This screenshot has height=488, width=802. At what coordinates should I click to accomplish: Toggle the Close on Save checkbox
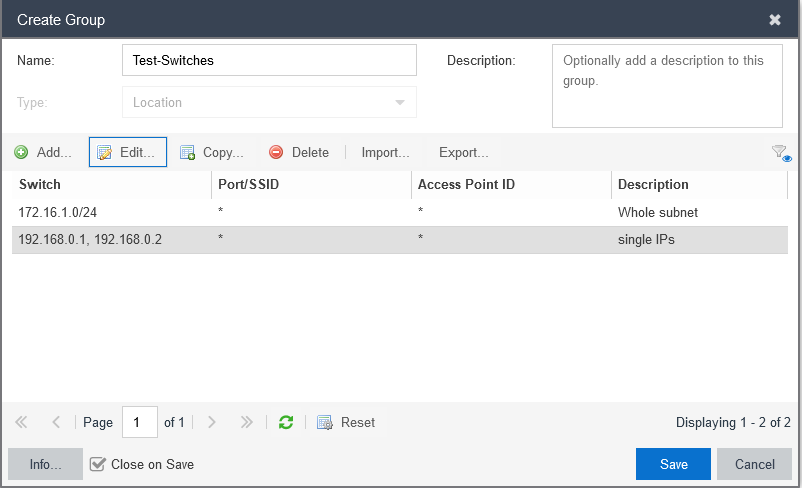[97, 464]
